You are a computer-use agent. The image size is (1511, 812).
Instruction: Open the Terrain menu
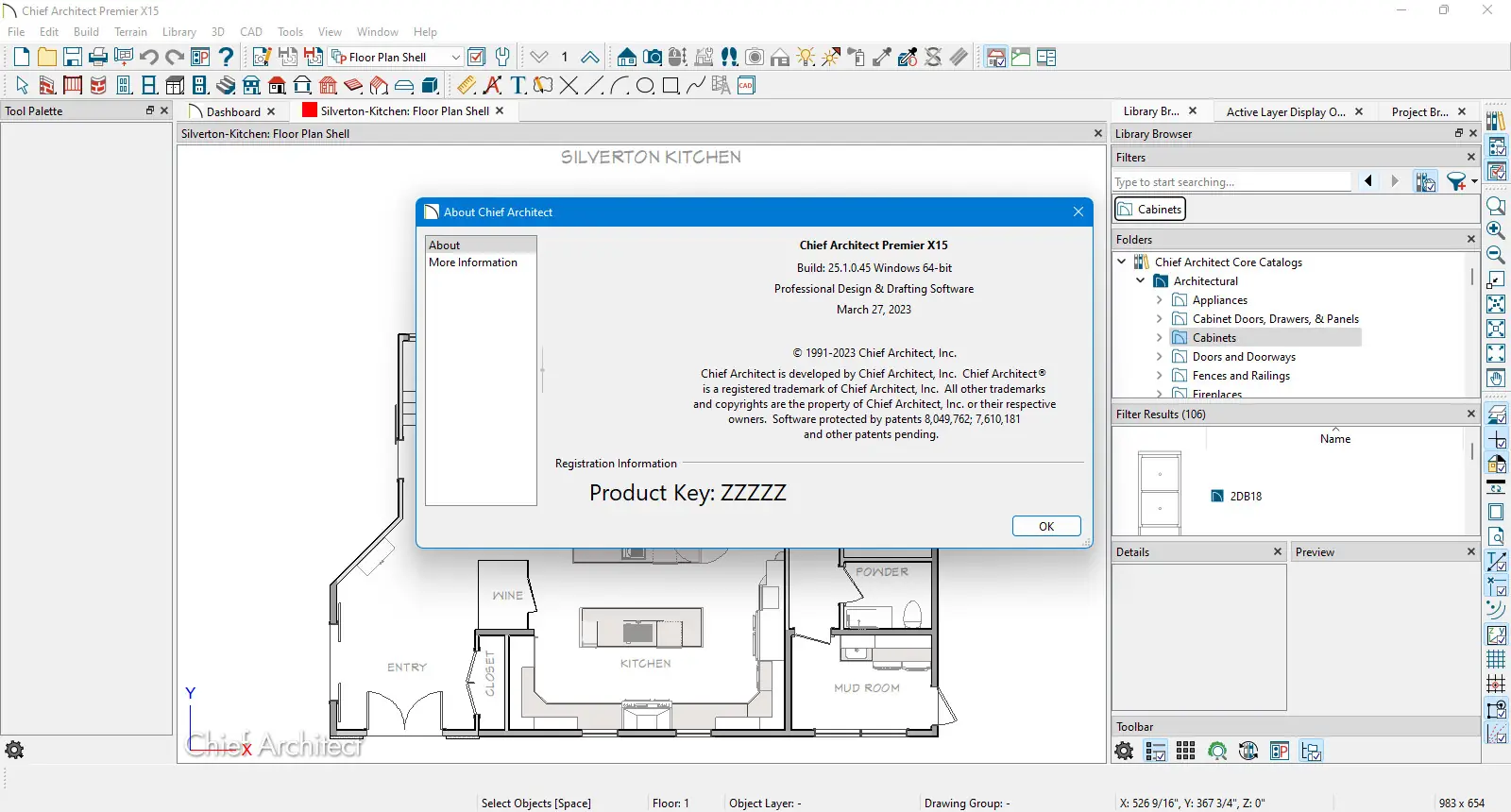pyautogui.click(x=130, y=32)
